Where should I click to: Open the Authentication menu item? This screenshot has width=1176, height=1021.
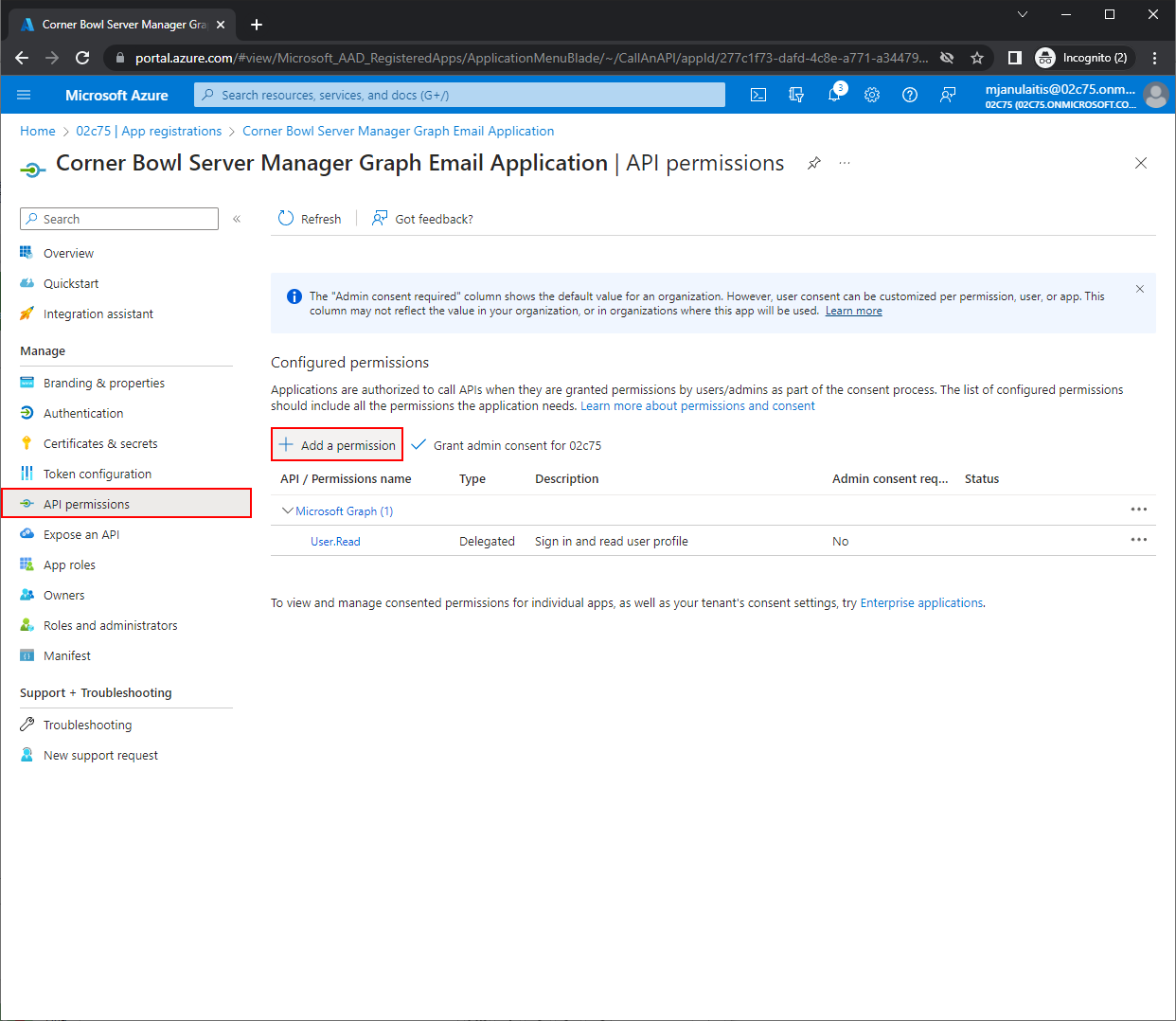tap(83, 413)
